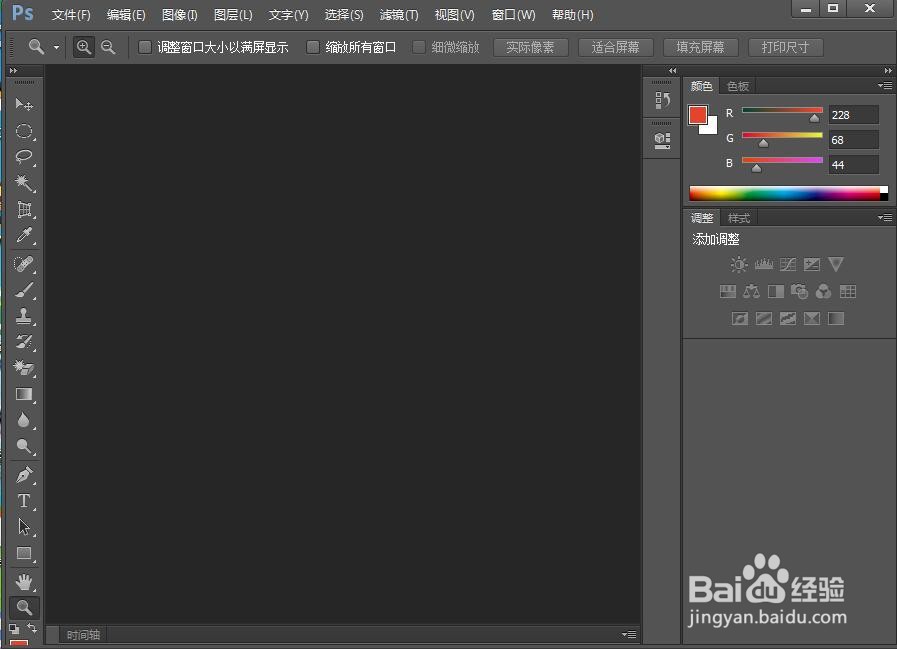897x649 pixels.
Task: Select the History Brush tool
Action: pyautogui.click(x=24, y=342)
